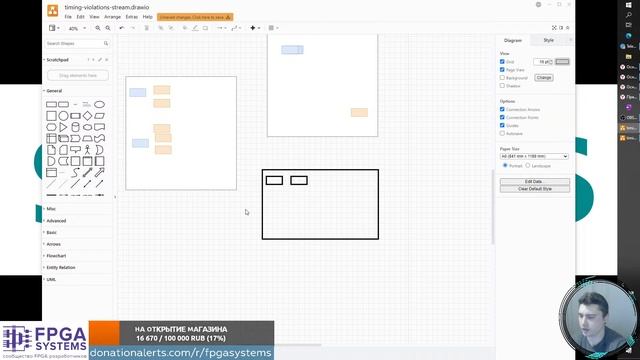Screen dimensions: 640x360
Task: Click the fullscreen icon in toolbar
Action: [x=554, y=28]
